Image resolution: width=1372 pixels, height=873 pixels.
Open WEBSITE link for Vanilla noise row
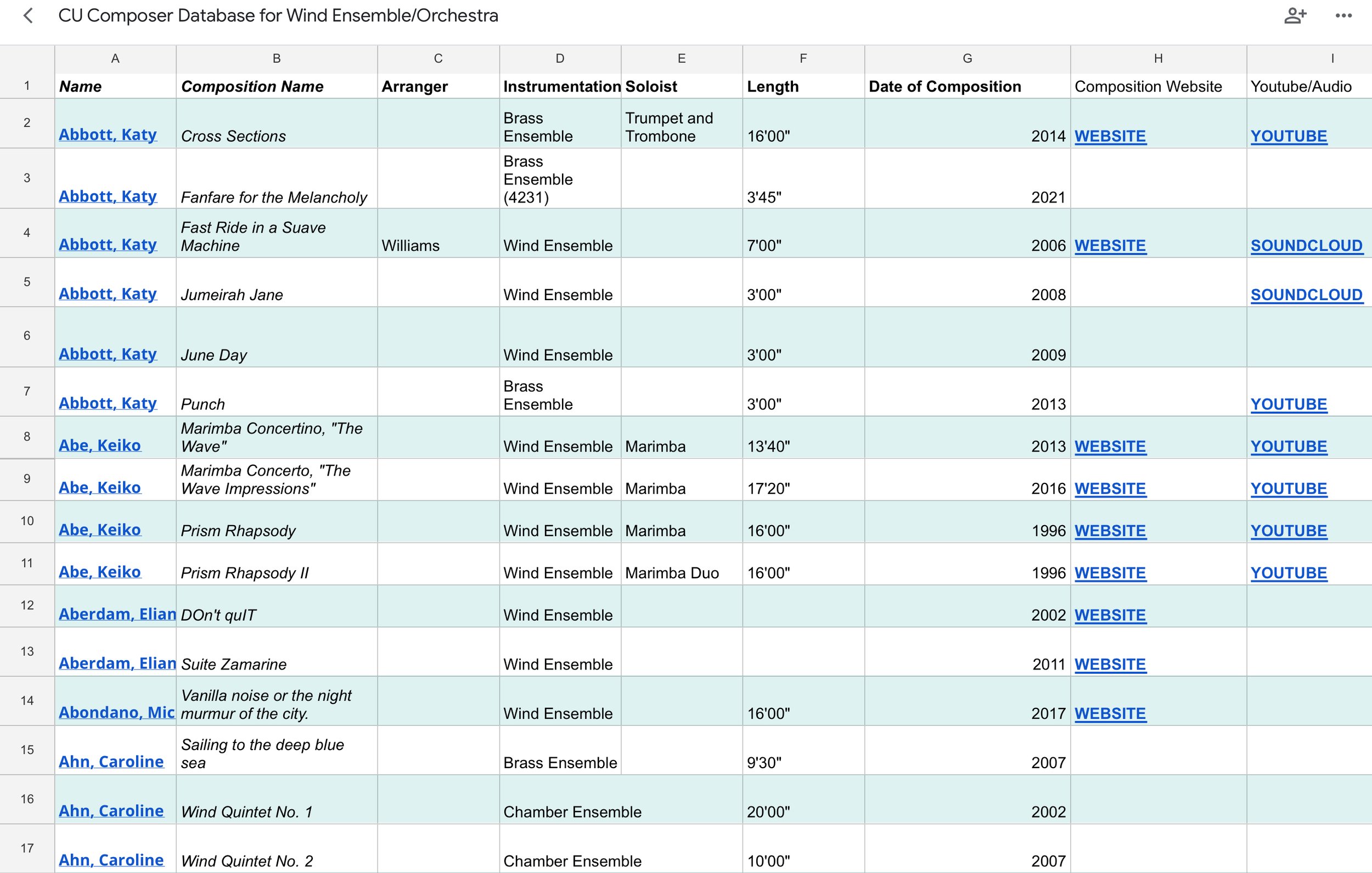pyautogui.click(x=1110, y=713)
